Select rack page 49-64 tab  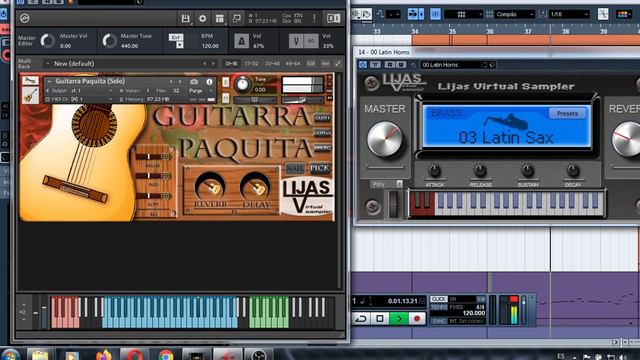tap(293, 64)
